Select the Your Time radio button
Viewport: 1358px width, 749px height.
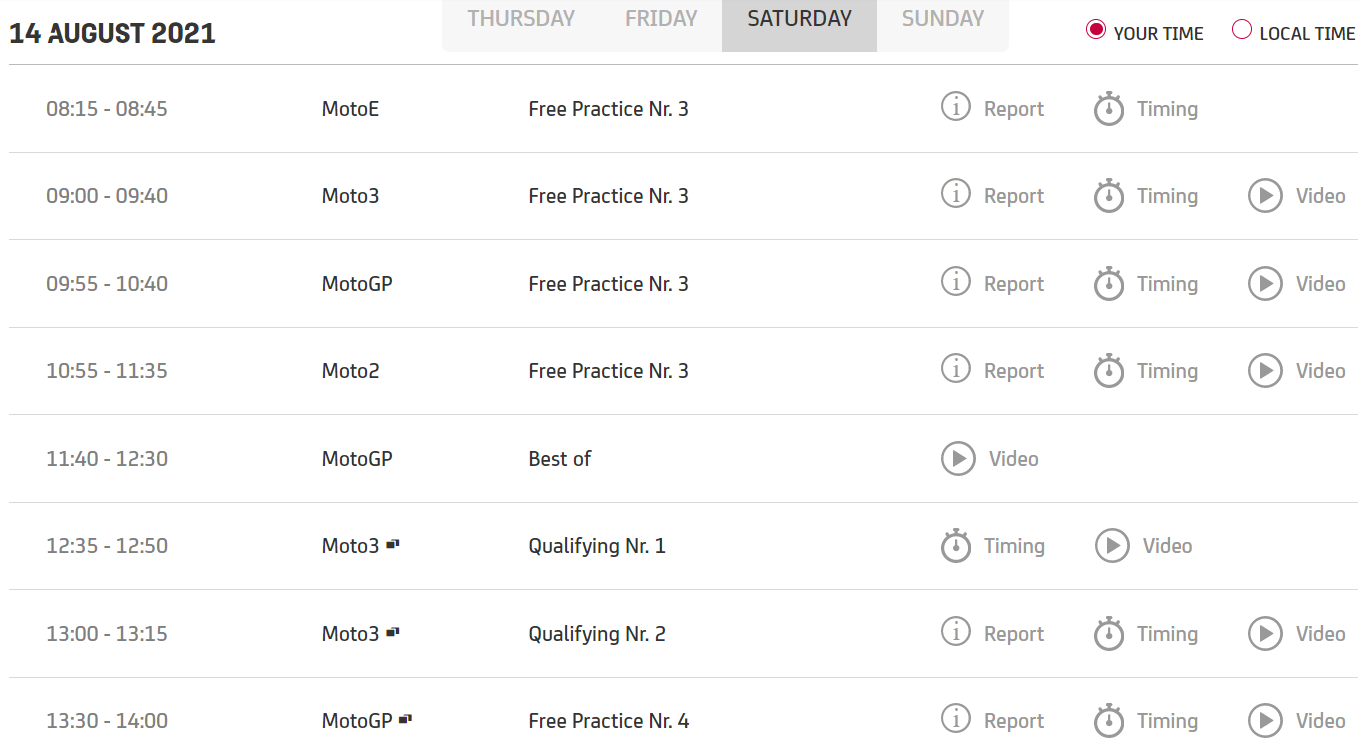pos(1096,30)
